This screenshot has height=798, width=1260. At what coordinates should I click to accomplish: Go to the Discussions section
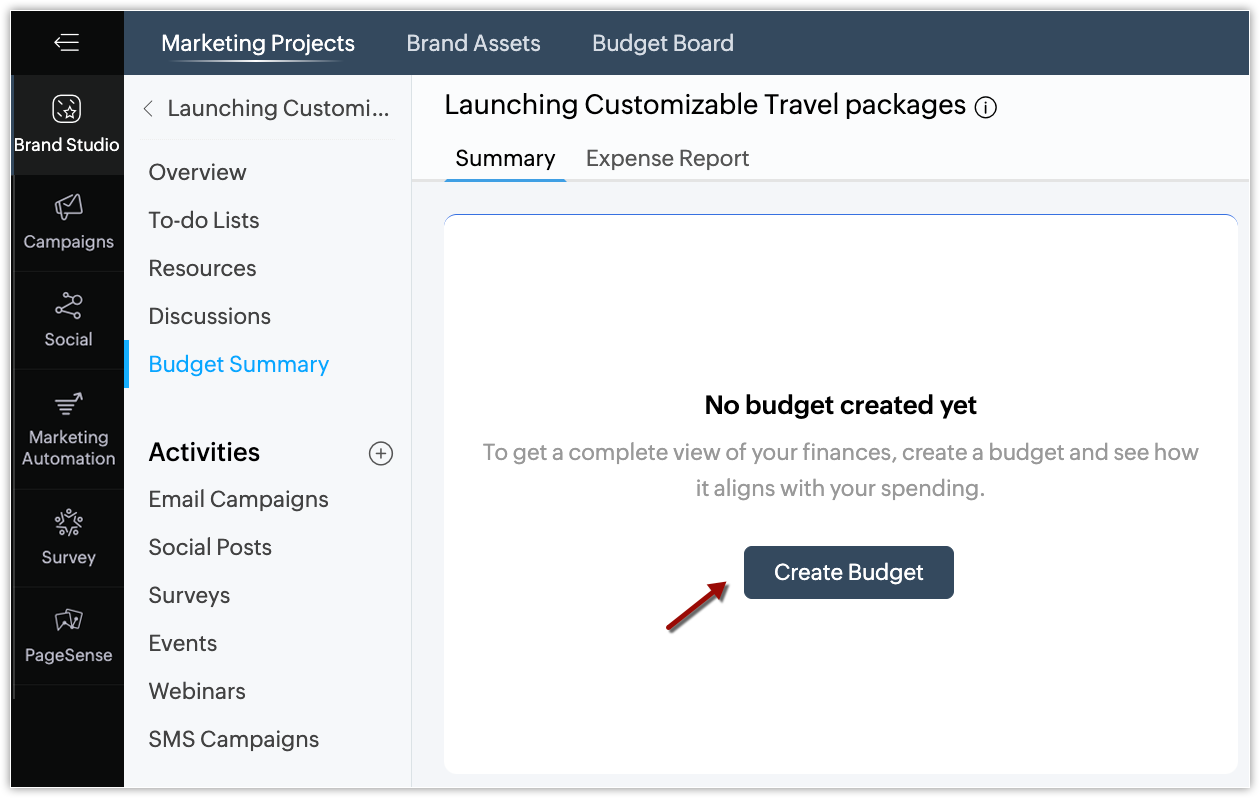pyautogui.click(x=209, y=316)
